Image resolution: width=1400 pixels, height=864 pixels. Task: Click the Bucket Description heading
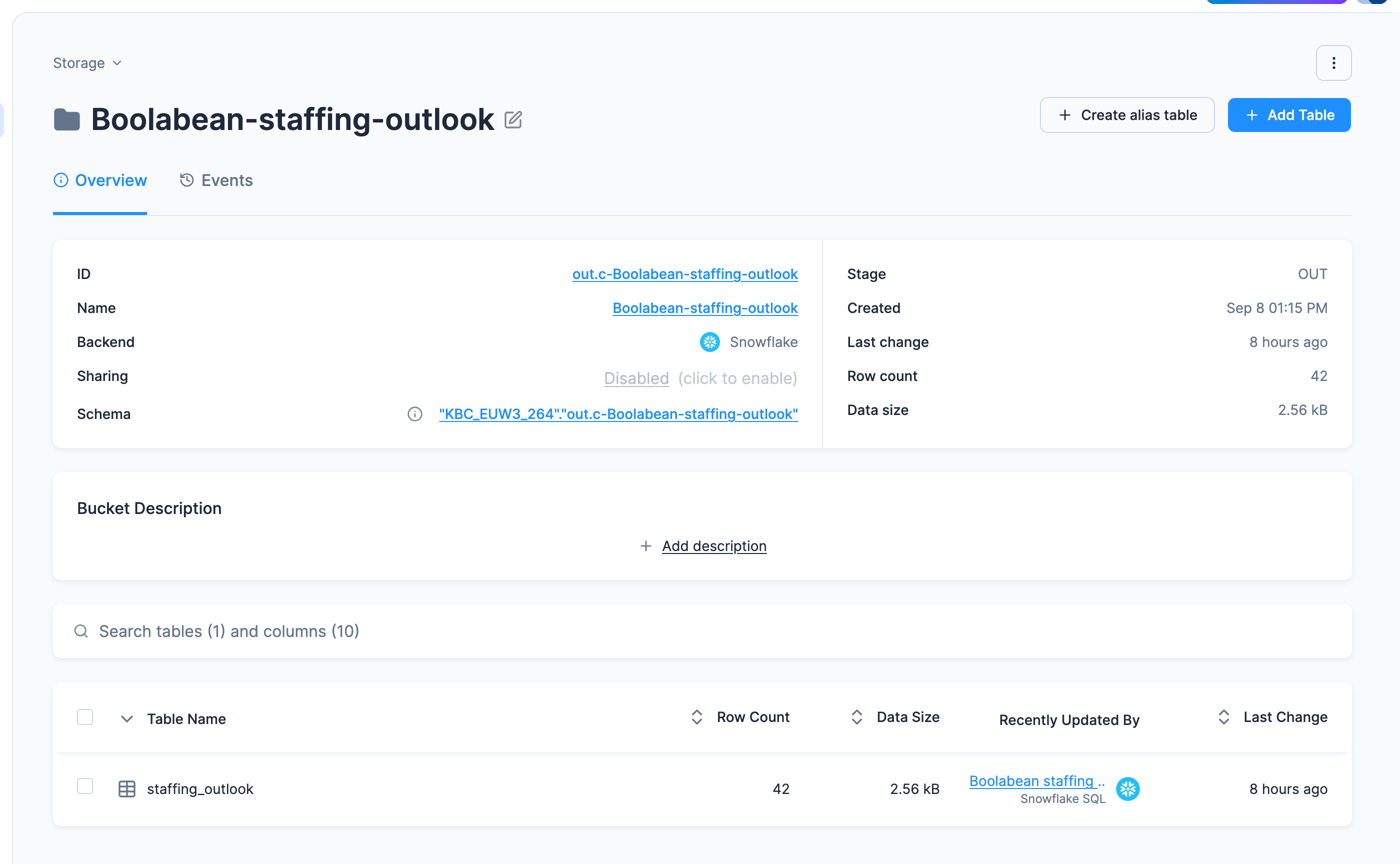149,508
